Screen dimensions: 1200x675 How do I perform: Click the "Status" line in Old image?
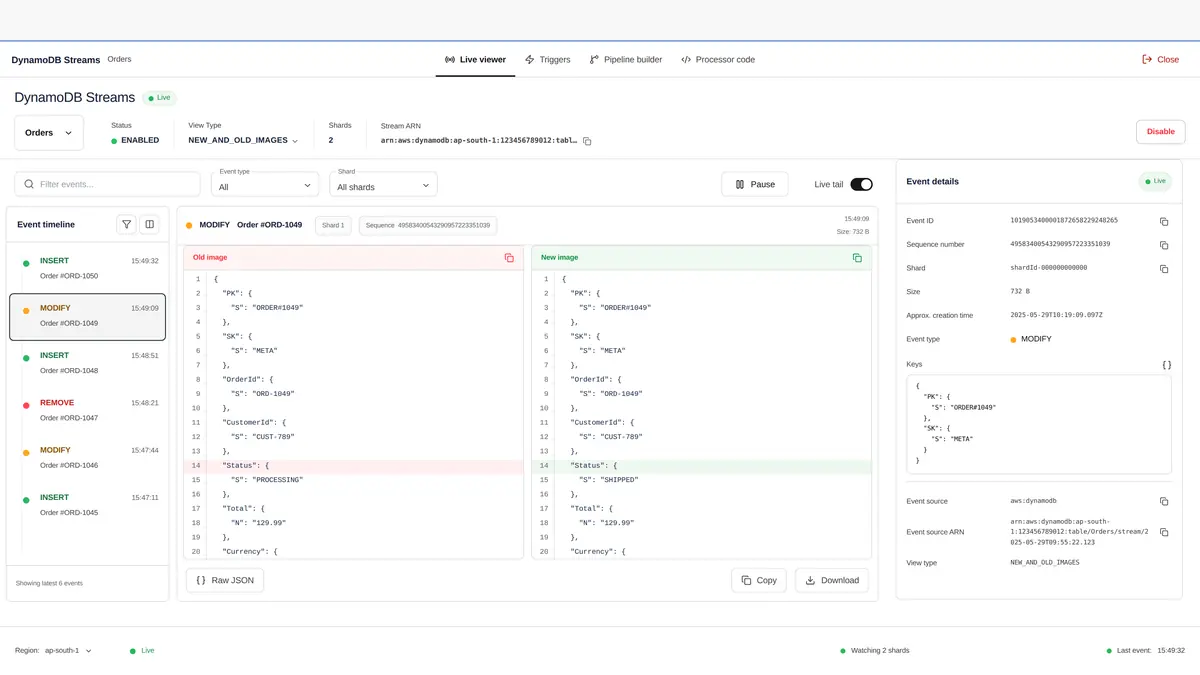coord(353,466)
